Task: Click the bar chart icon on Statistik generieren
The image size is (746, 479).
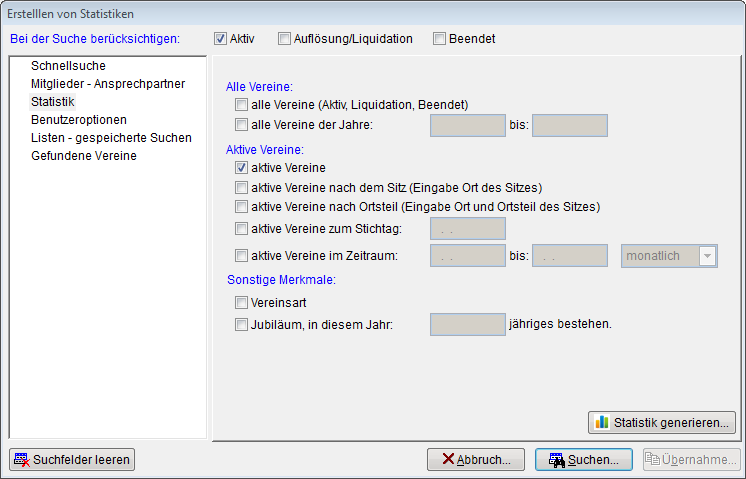Action: click(x=602, y=422)
